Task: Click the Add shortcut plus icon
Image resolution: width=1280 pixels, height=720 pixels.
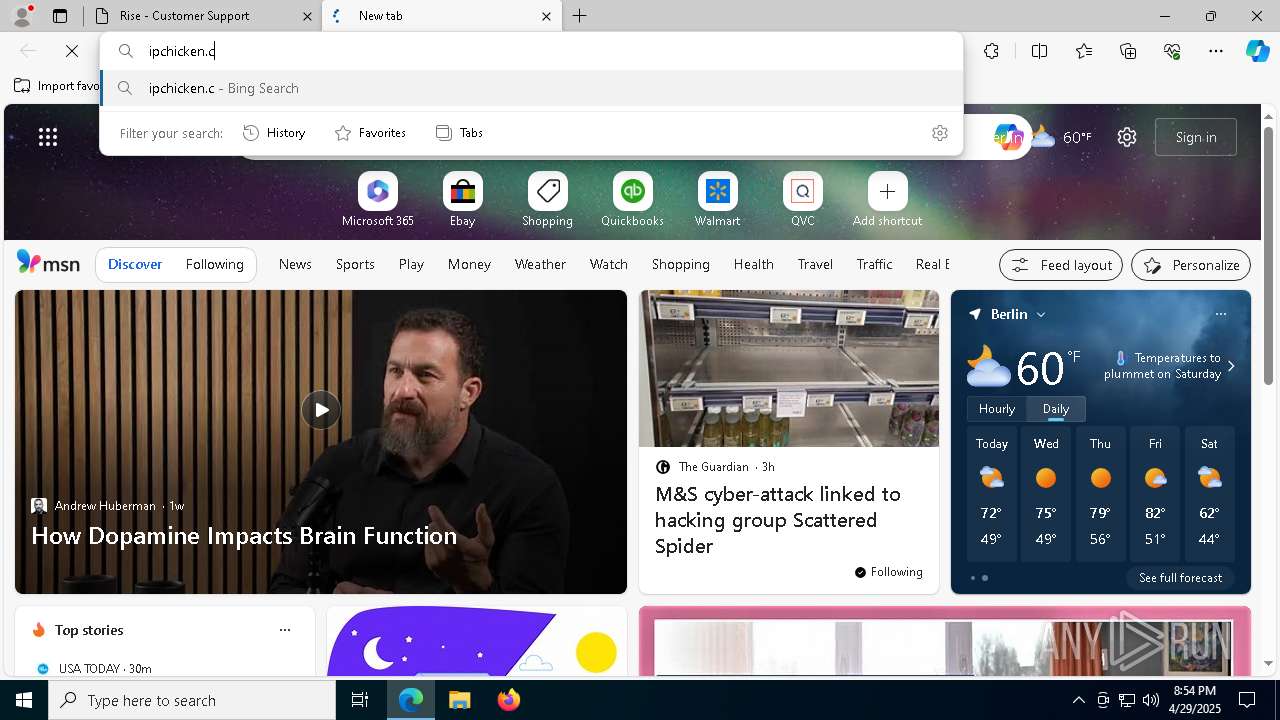Action: pyautogui.click(x=887, y=191)
